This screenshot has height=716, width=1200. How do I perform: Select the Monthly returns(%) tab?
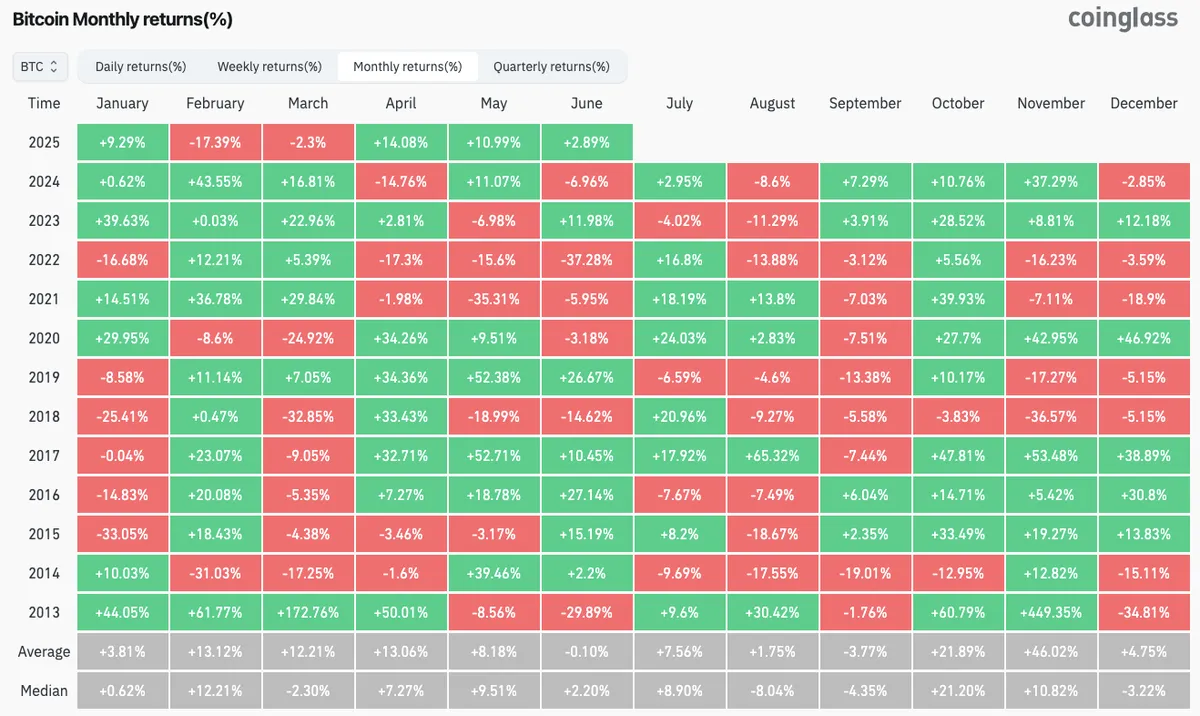click(407, 67)
